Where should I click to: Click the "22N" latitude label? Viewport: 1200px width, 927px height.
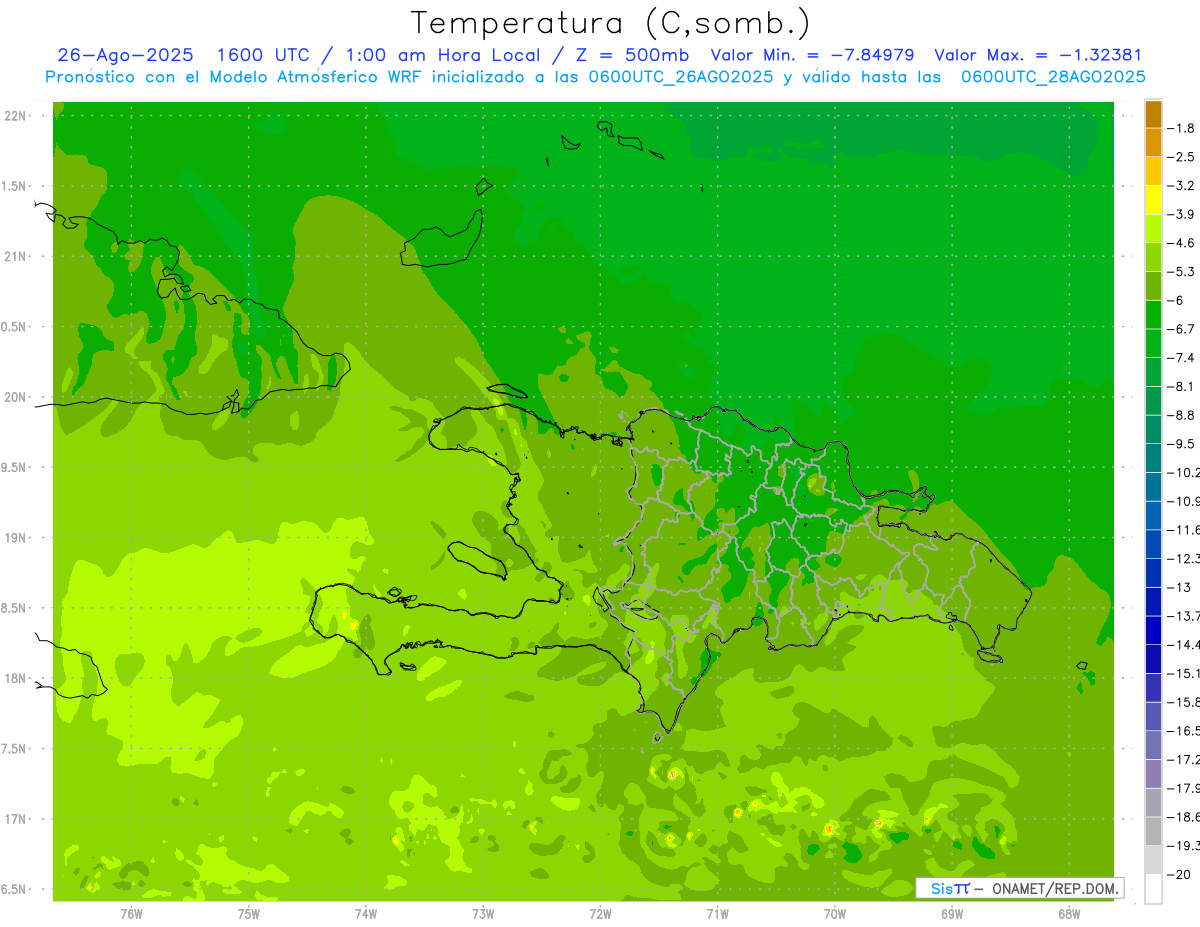coord(14,115)
